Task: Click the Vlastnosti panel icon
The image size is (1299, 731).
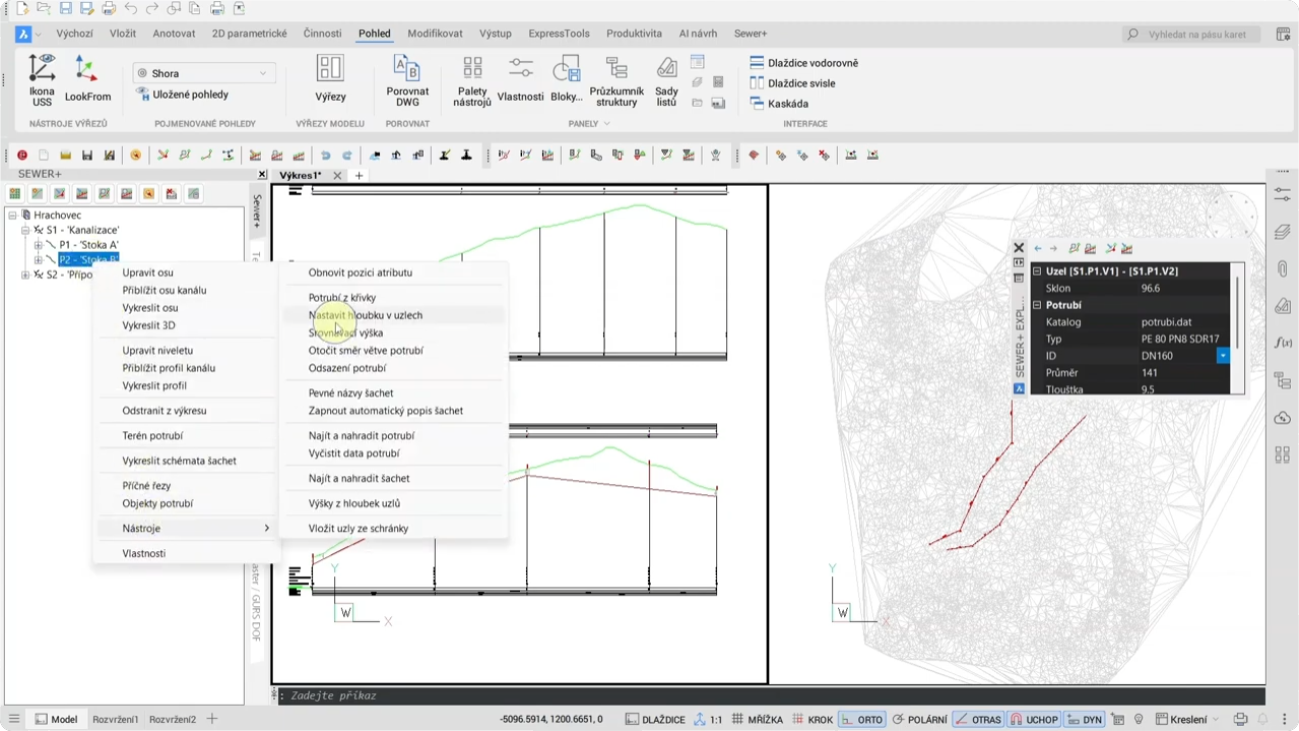Action: 520,80
